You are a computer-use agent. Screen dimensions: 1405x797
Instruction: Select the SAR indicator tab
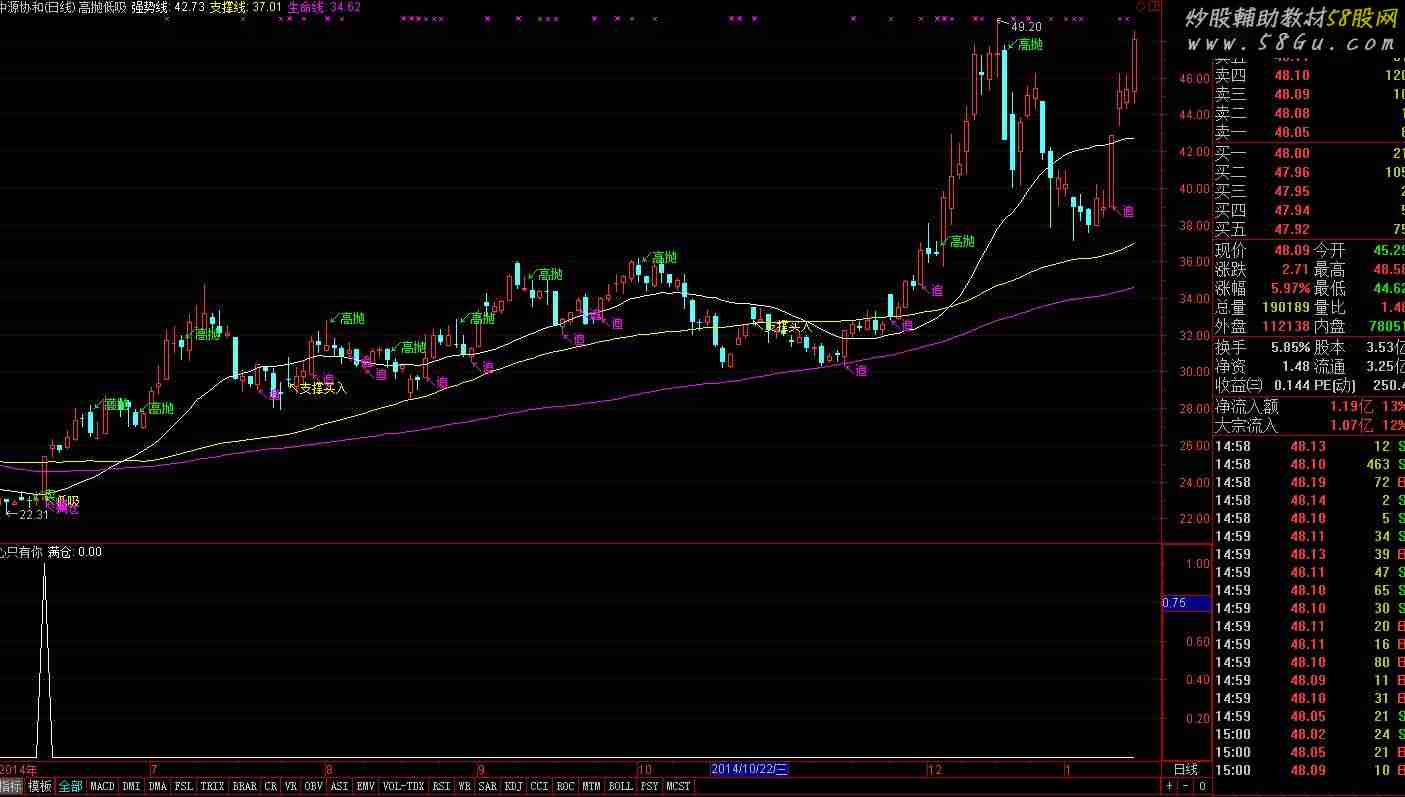tap(487, 787)
